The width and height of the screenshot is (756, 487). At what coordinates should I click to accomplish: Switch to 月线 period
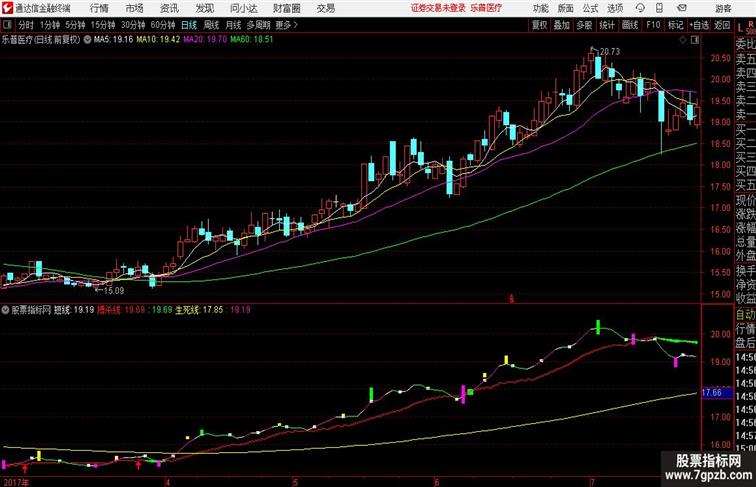tap(233, 25)
